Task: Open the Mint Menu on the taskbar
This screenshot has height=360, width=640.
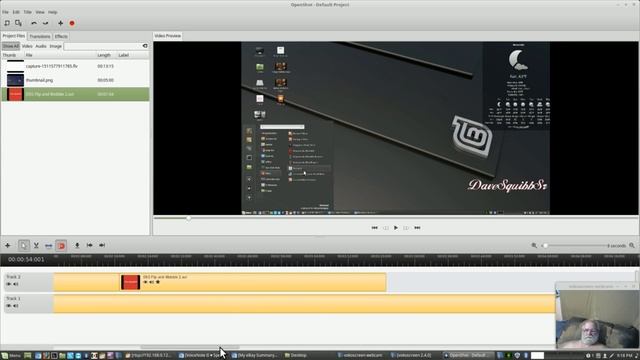Action: (x=11, y=355)
